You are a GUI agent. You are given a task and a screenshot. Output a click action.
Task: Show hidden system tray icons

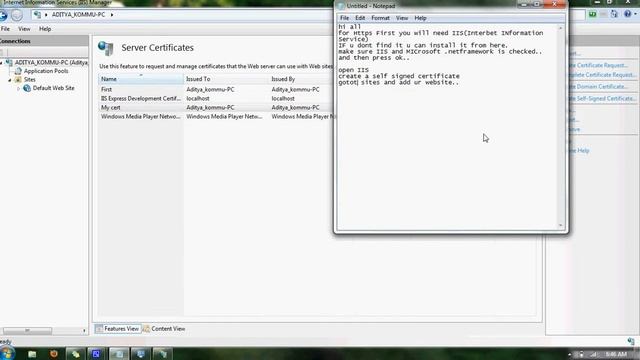point(569,354)
